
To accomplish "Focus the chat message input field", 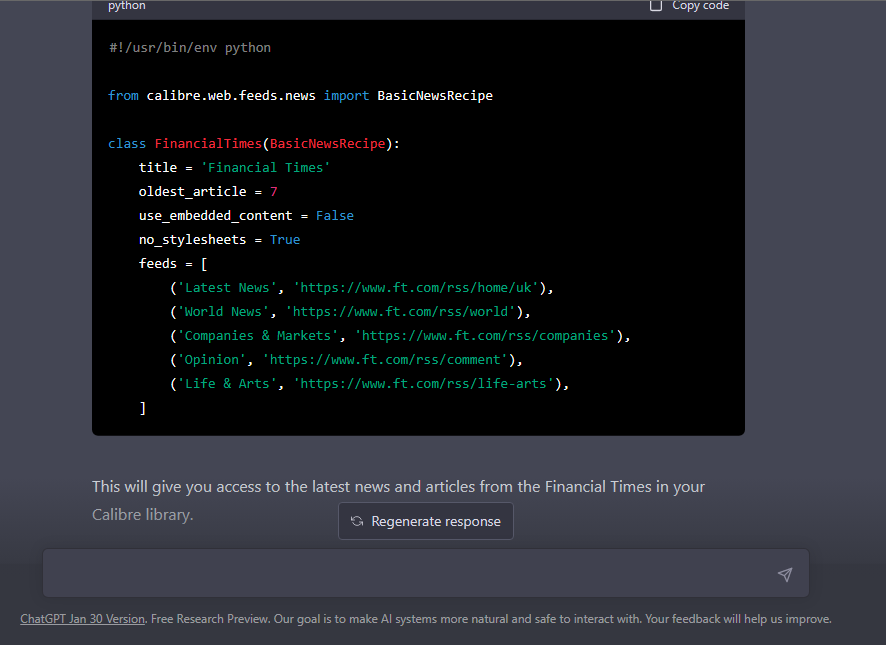I will coord(425,573).
